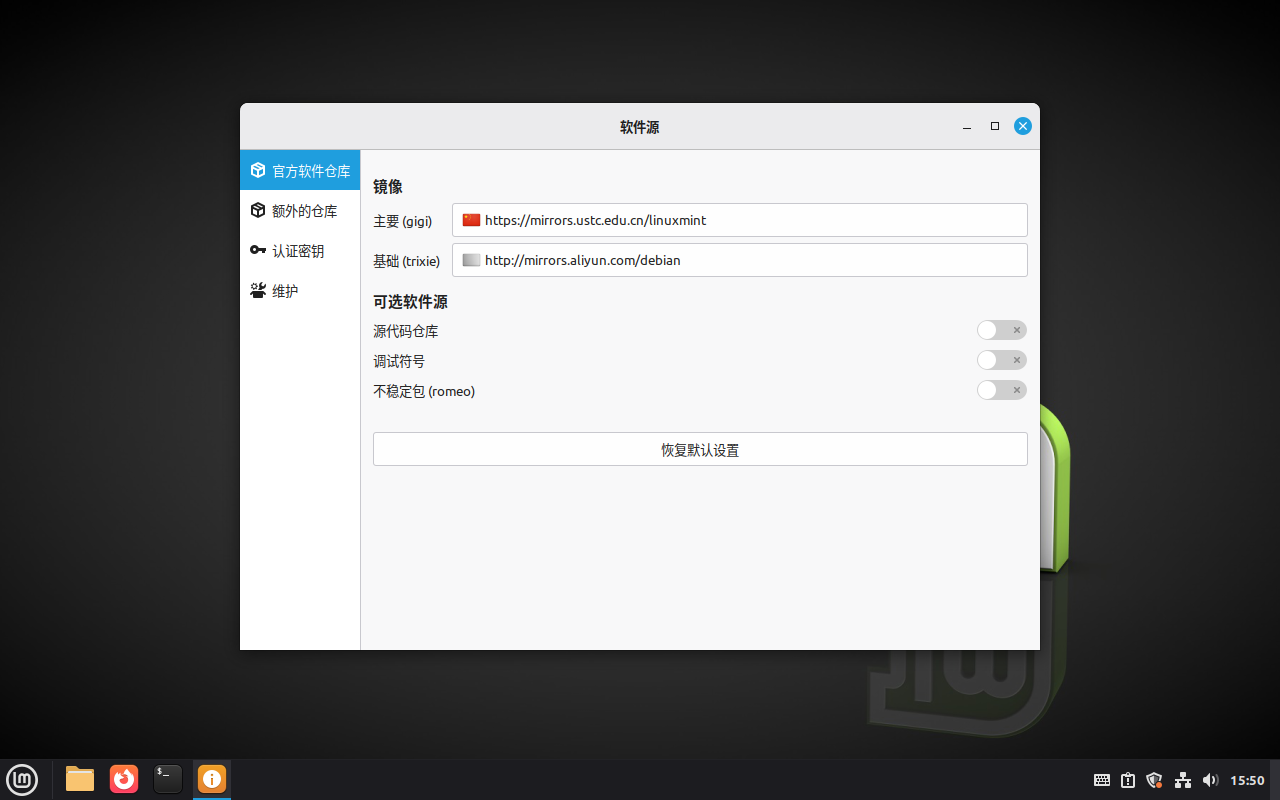Click the 可选软件源 heading
The image size is (1280, 800).
tap(410, 302)
